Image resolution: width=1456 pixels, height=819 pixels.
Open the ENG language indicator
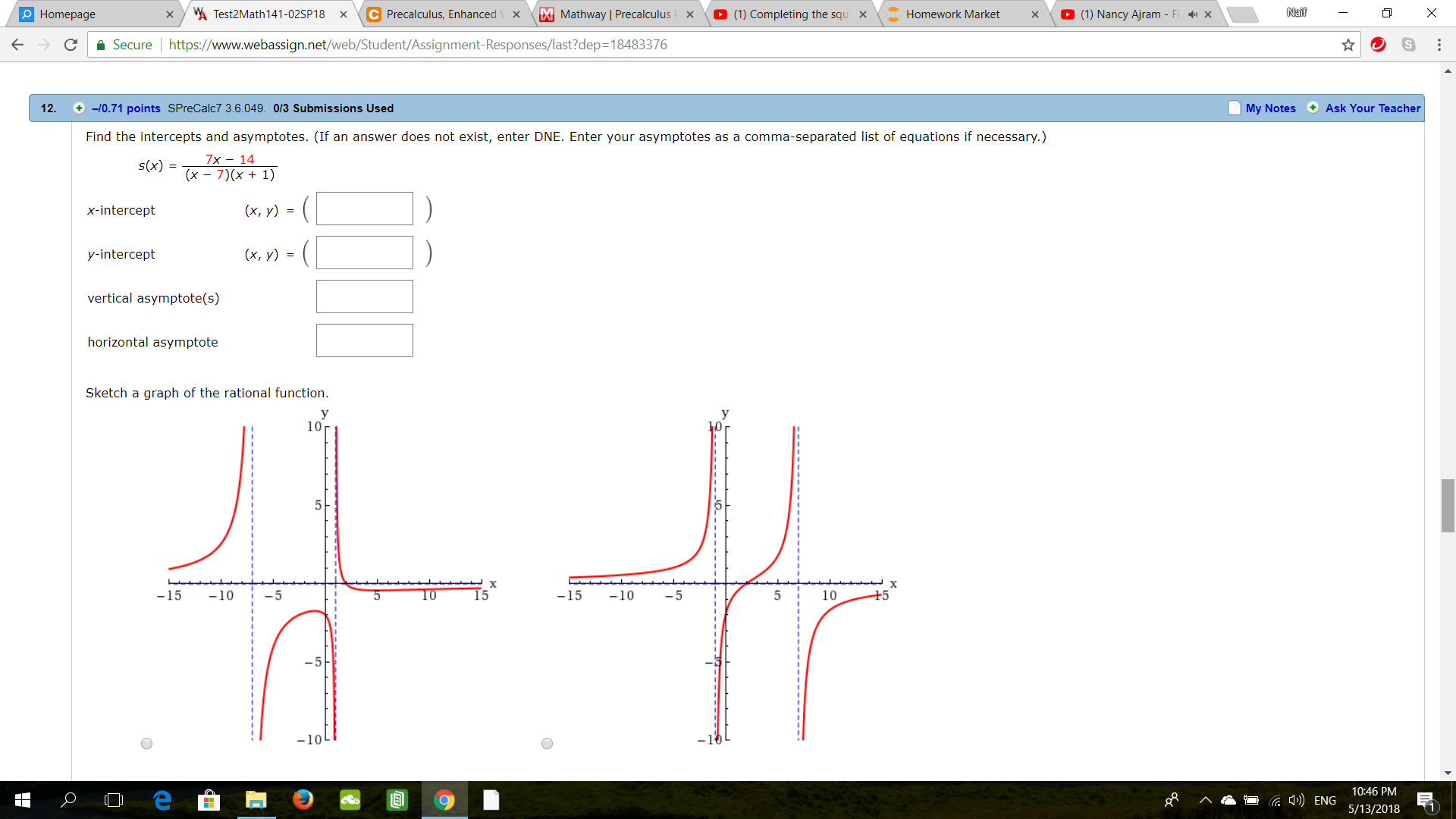pyautogui.click(x=1325, y=800)
